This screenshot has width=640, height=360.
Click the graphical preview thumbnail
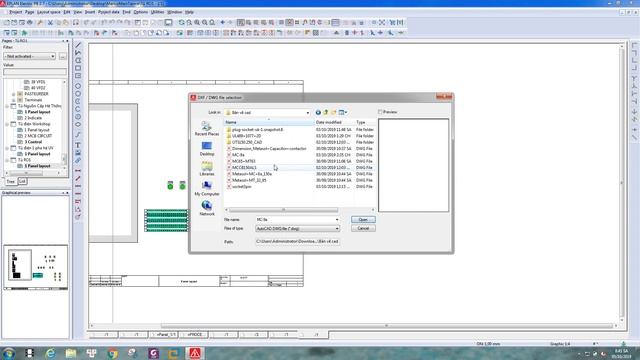coord(36,267)
